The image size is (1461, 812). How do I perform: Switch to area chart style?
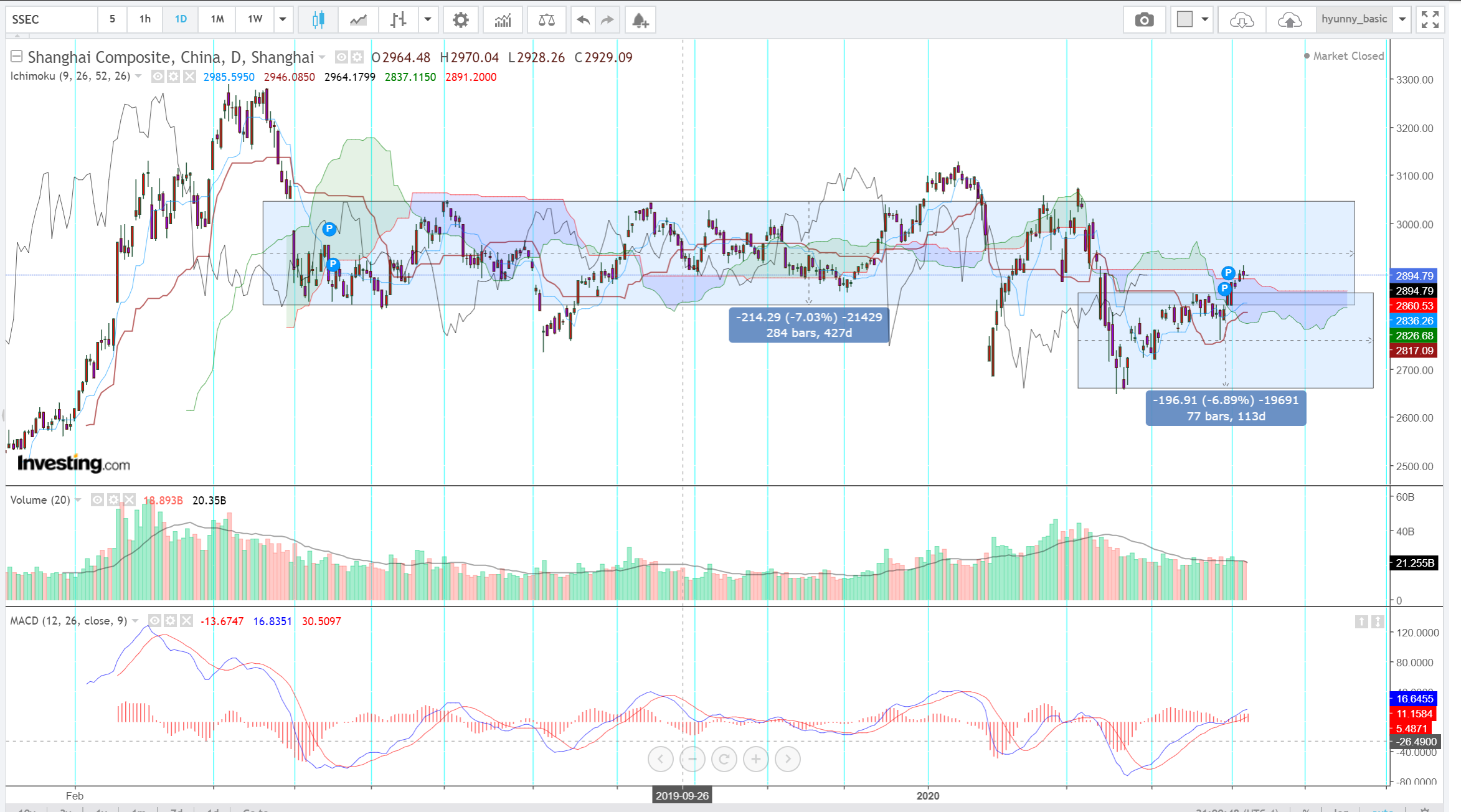click(358, 20)
